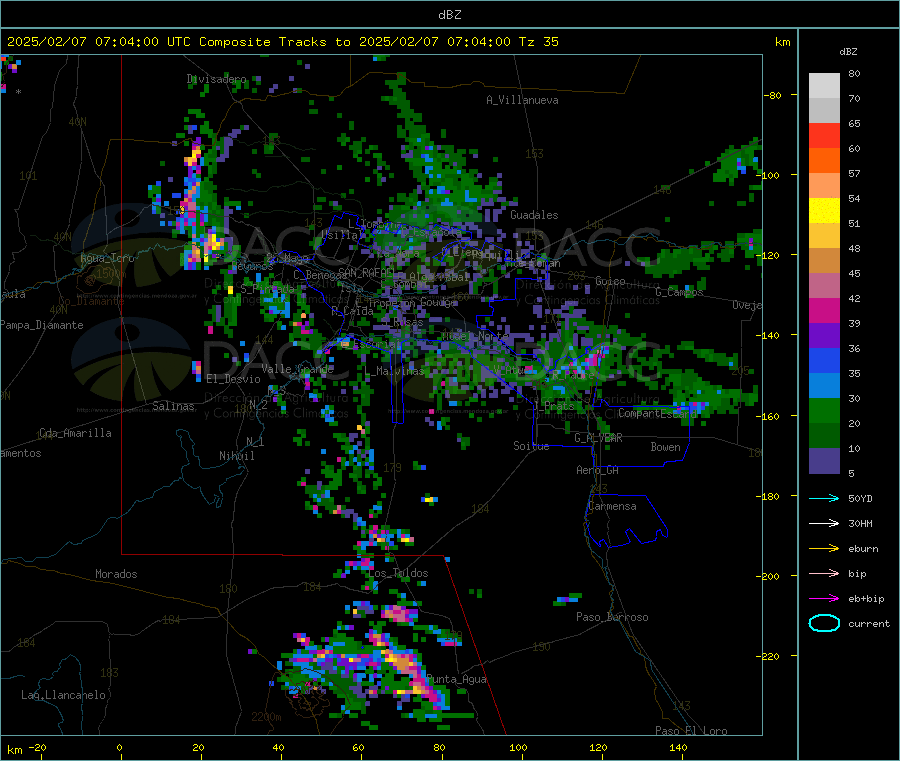This screenshot has height=761, width=900.
Task: Select the magenta 39–42 dBZ color swatch
Action: [824, 310]
